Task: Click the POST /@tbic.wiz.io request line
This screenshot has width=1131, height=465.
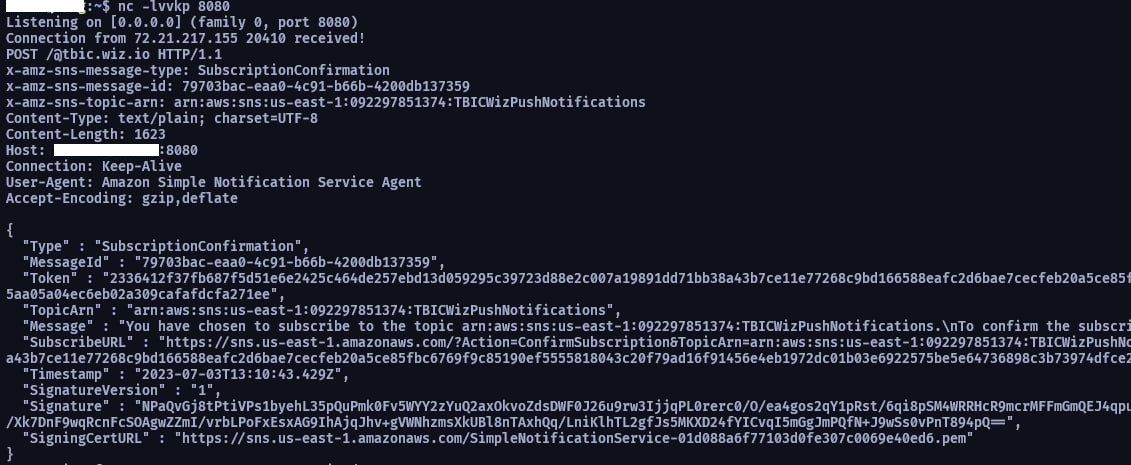Action: click(114, 55)
